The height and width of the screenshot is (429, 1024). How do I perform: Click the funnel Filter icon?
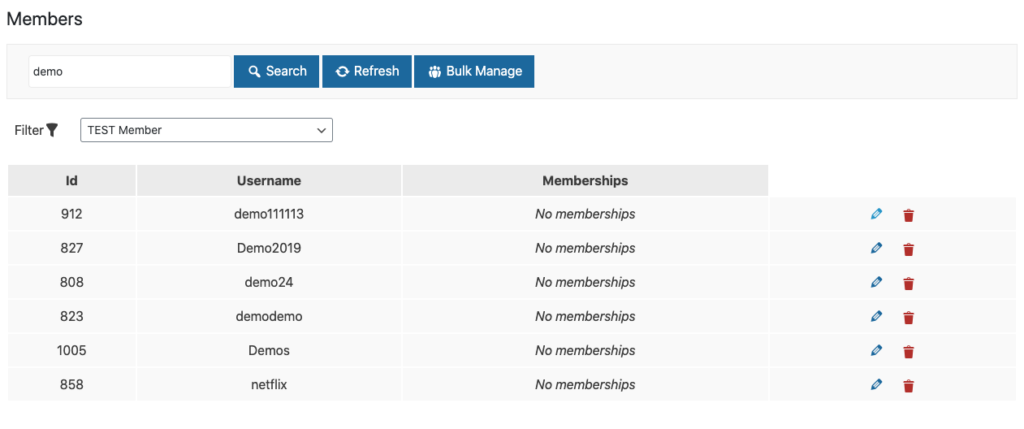pos(53,130)
